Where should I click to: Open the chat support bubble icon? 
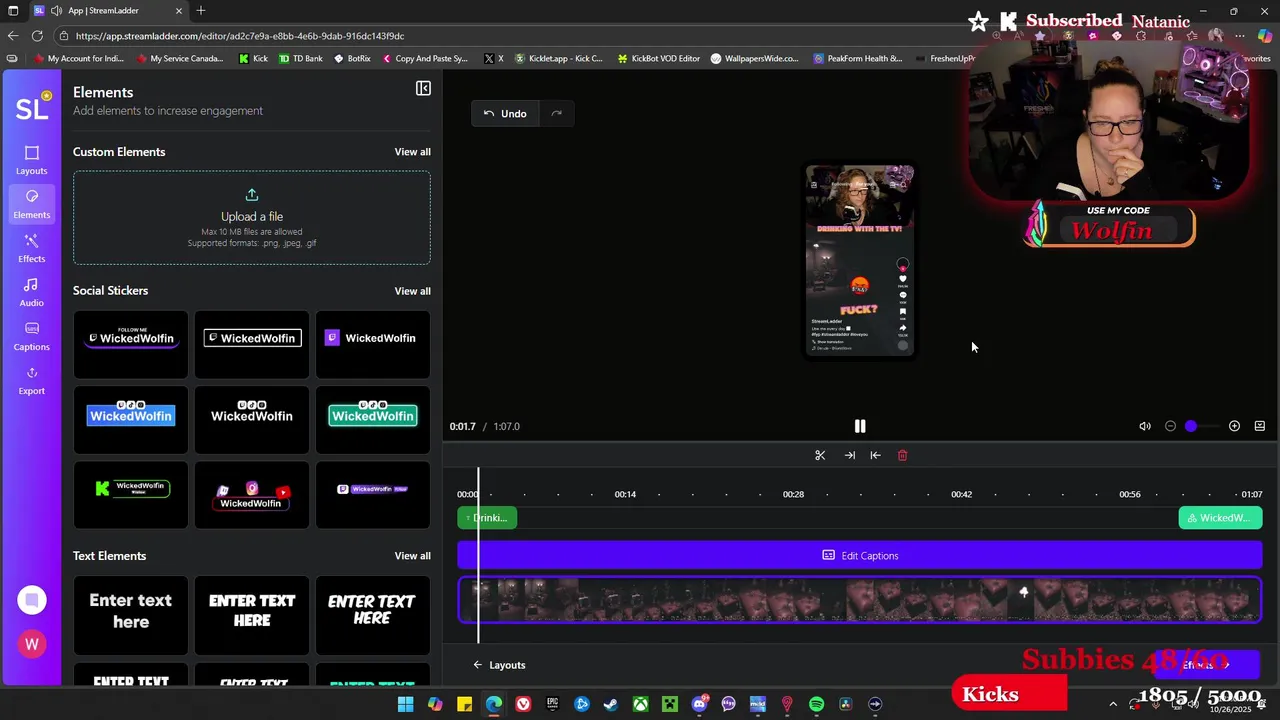point(32,600)
